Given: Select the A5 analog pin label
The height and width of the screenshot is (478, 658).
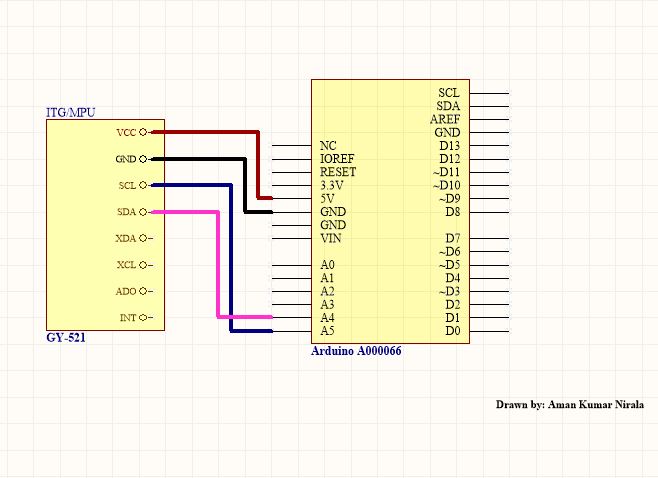Looking at the screenshot, I should pyautogui.click(x=327, y=331).
